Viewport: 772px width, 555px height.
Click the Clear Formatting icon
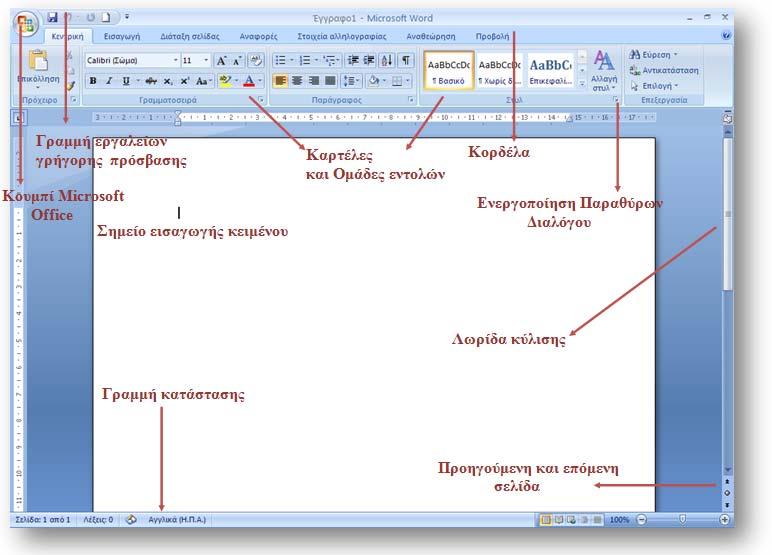(256, 61)
